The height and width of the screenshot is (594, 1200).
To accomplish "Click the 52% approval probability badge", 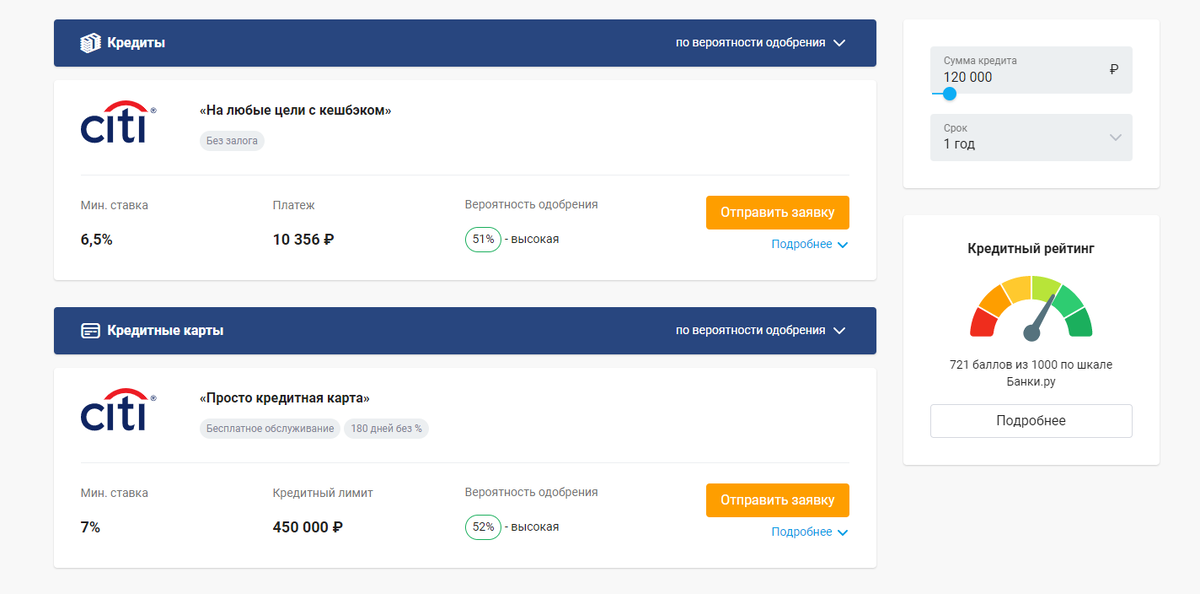I will 483,527.
